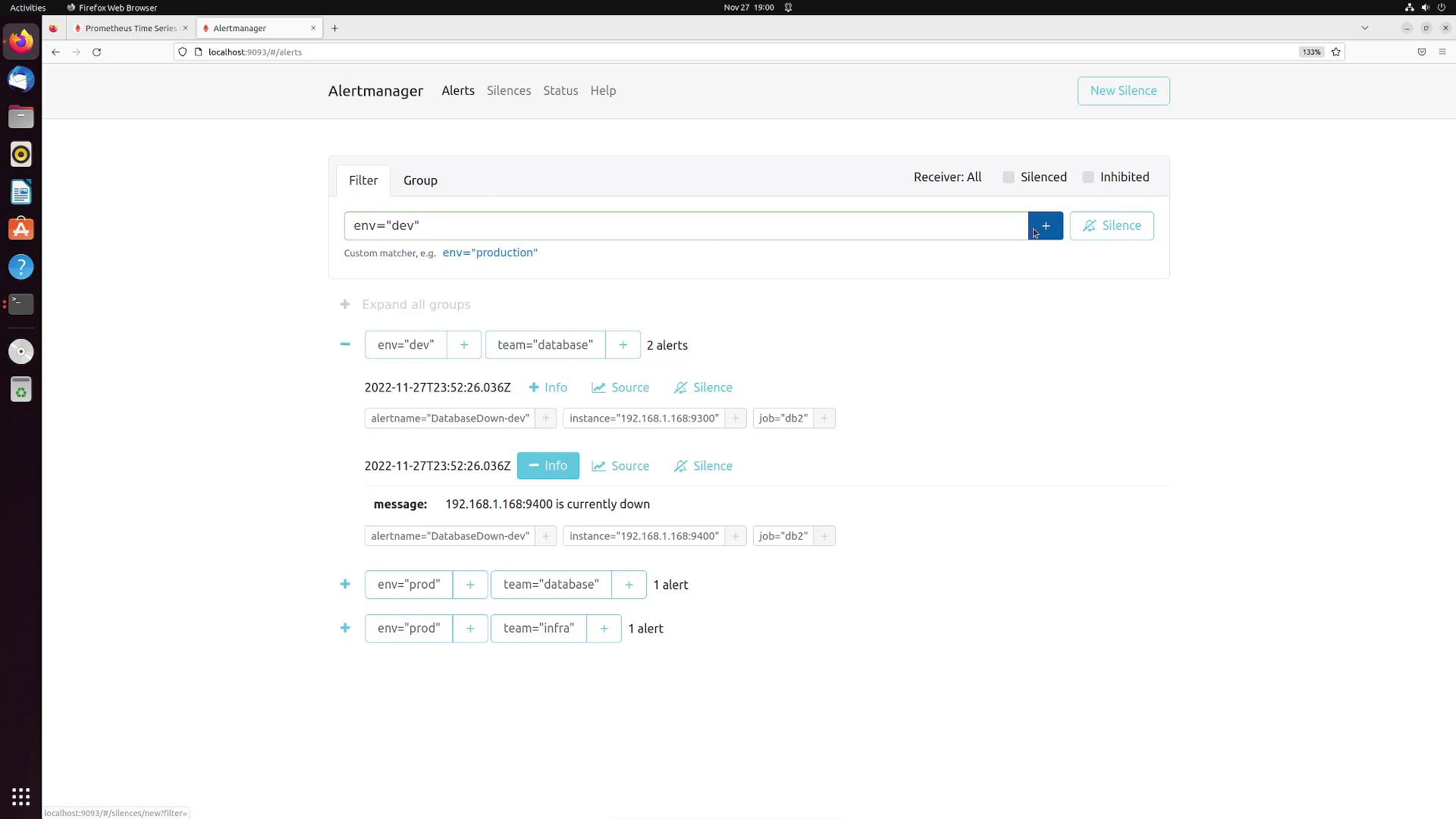
Task: Reload the page in Firefox
Action: pos(96,52)
